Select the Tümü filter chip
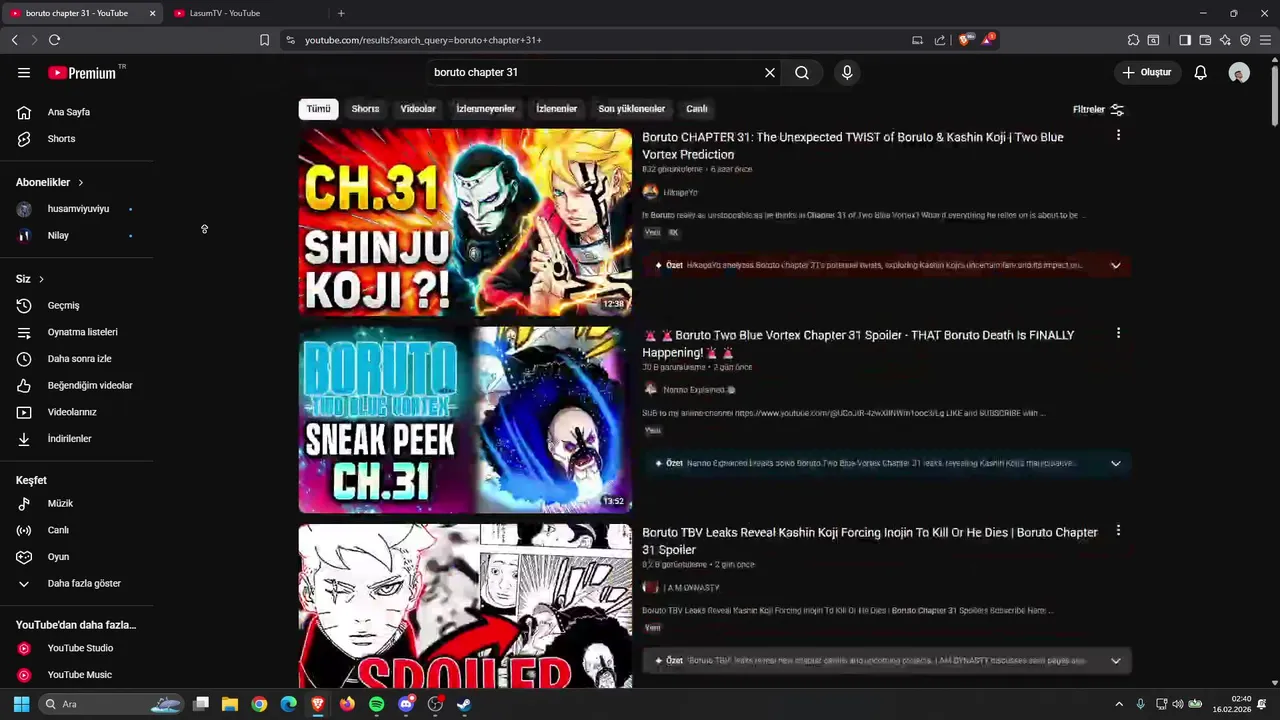This screenshot has width=1280, height=720. point(318,109)
